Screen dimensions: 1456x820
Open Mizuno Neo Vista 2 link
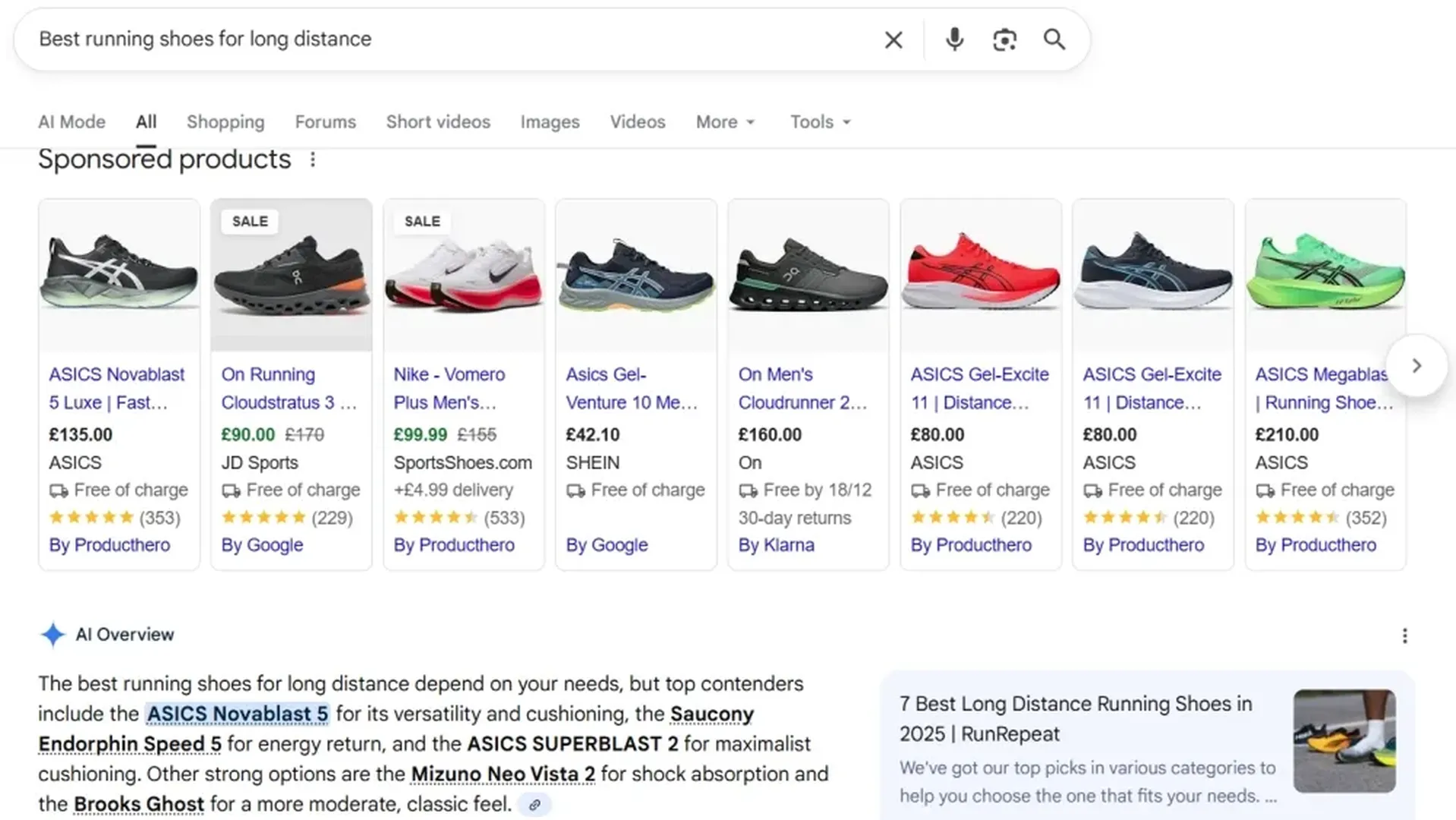pos(503,774)
